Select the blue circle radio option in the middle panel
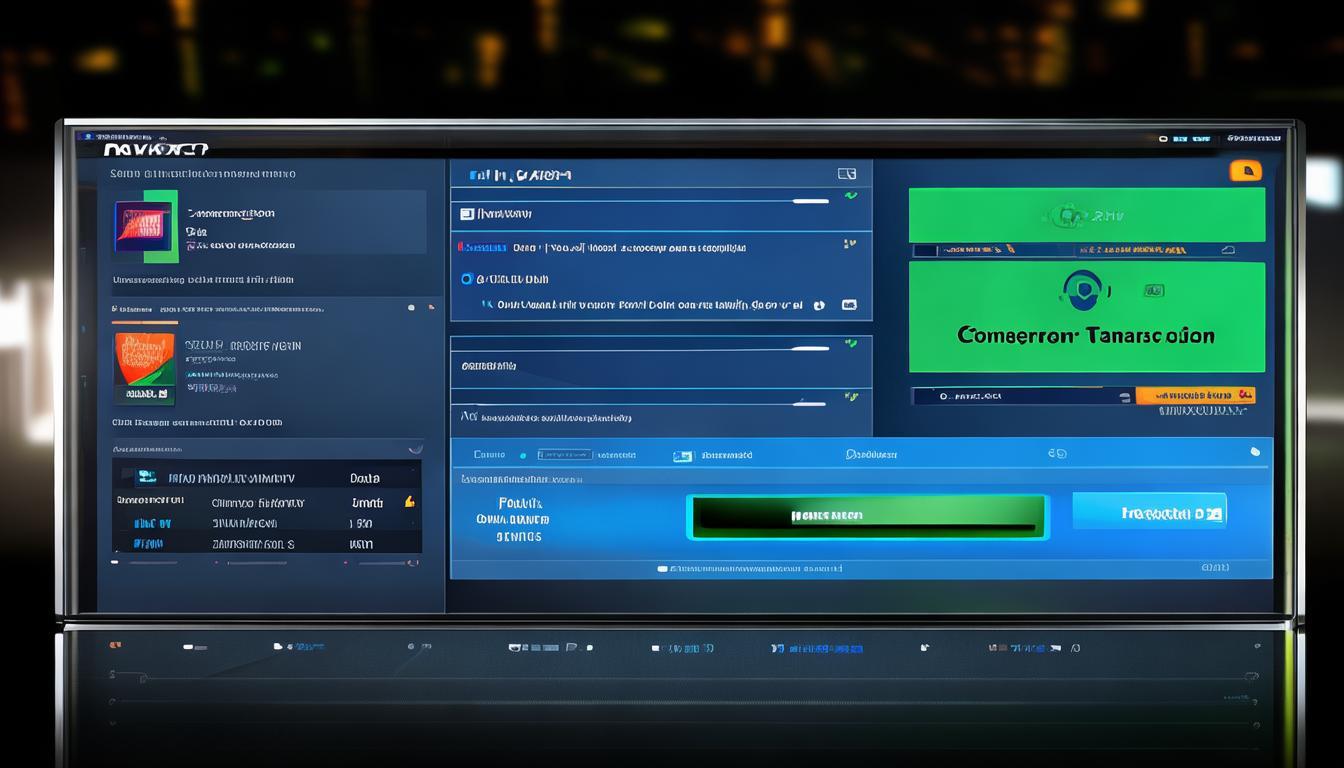 coord(466,279)
